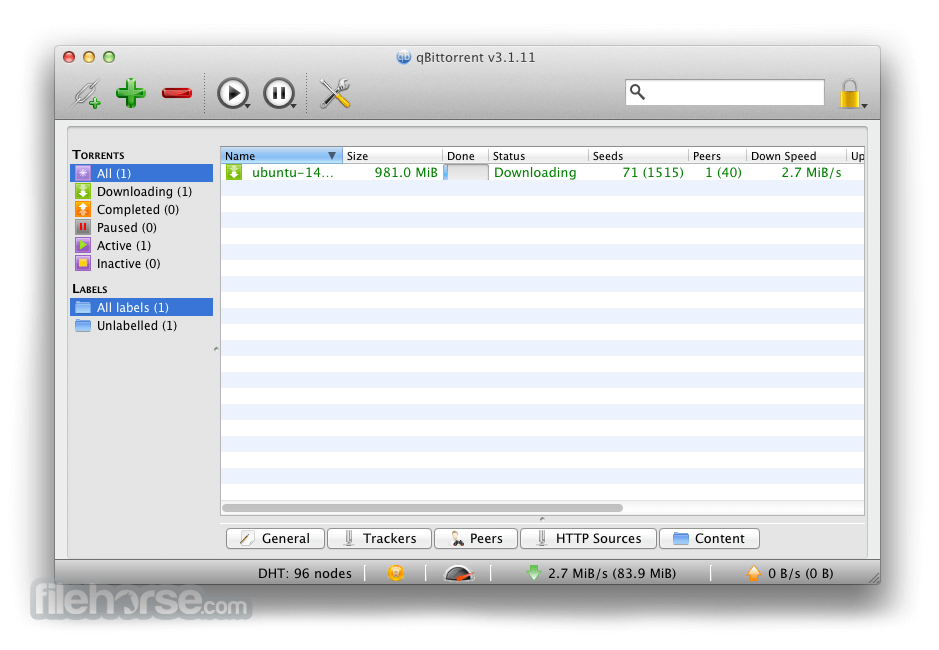Image resolution: width=939 pixels, height=650 pixels.
Task: Sort by the Size column header
Action: [x=392, y=156]
